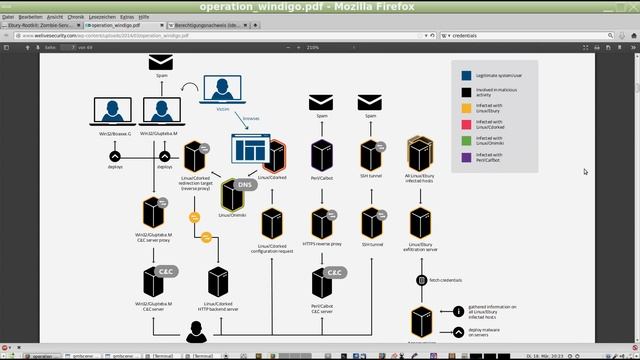
Task: Close the Ebury-Rootkit tab
Action: pos(78,25)
